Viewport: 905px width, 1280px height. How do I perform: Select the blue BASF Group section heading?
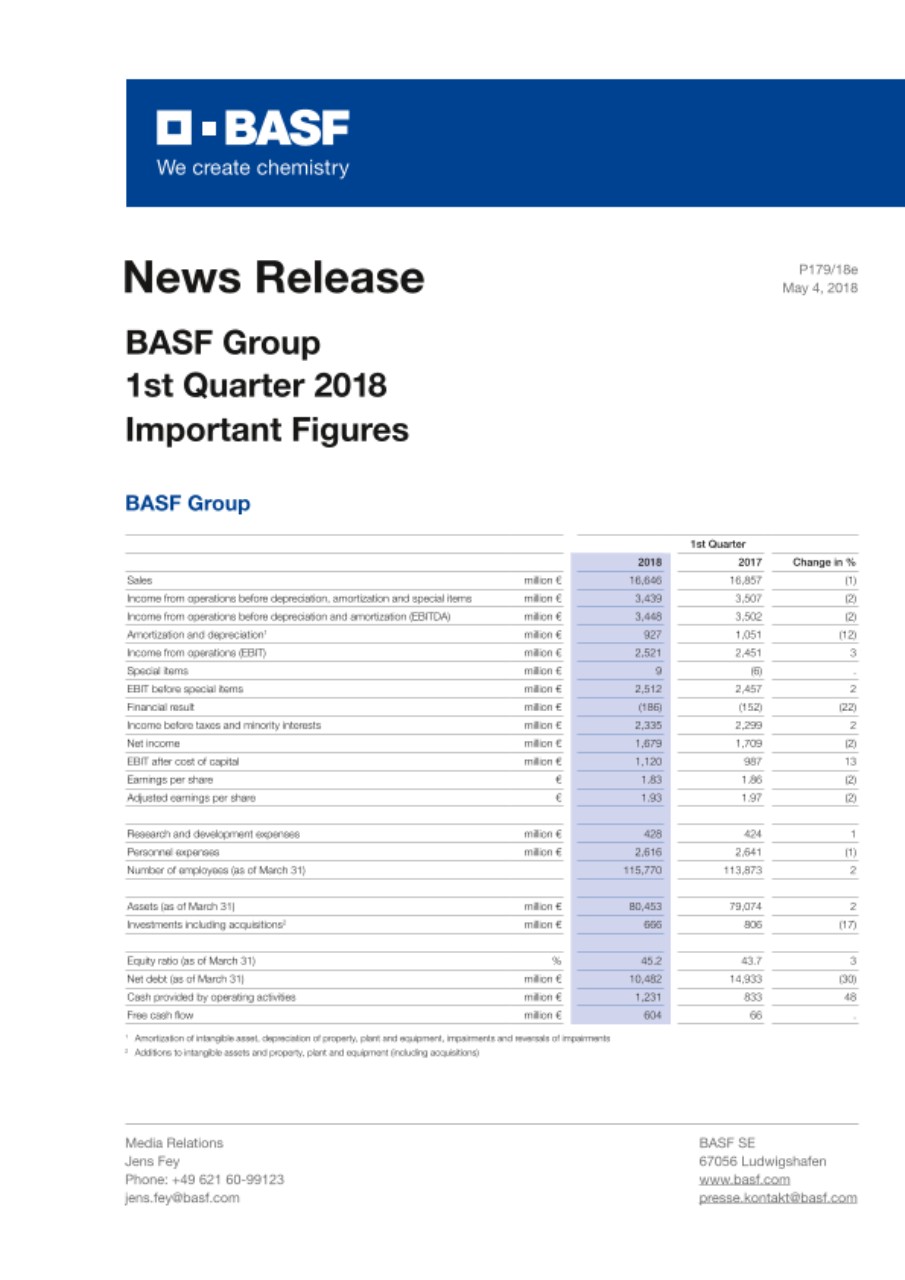pos(187,503)
